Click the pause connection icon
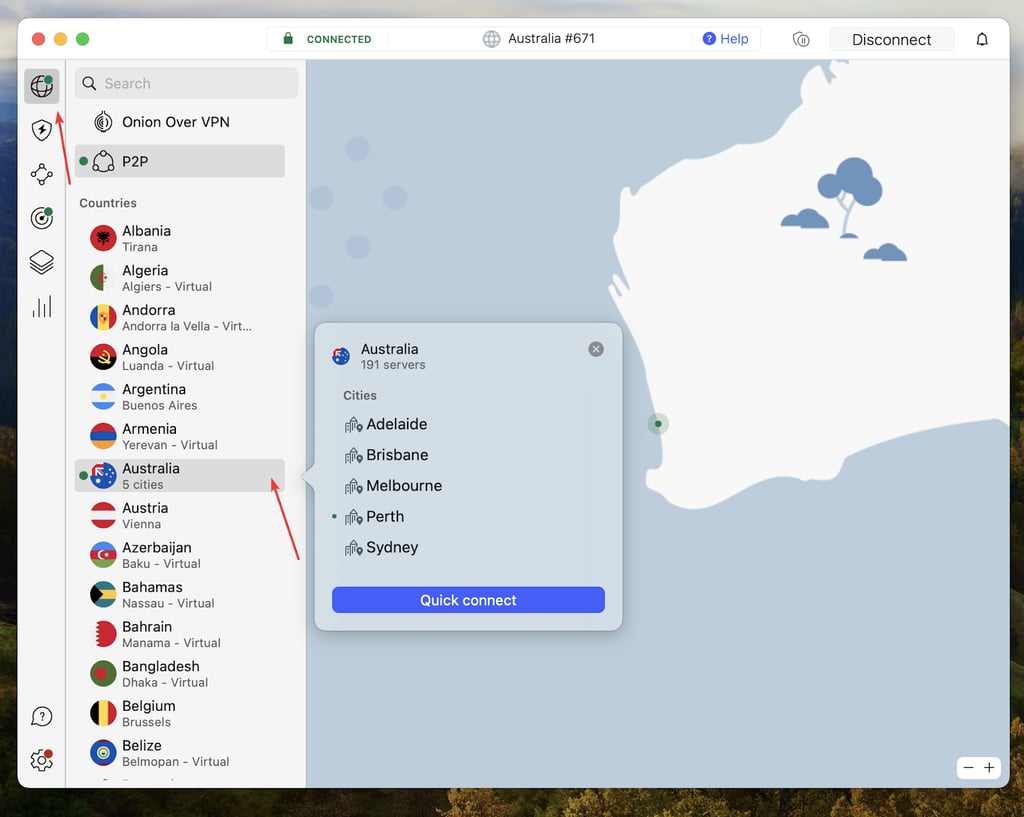Screen dimensions: 1024x817 (801, 40)
